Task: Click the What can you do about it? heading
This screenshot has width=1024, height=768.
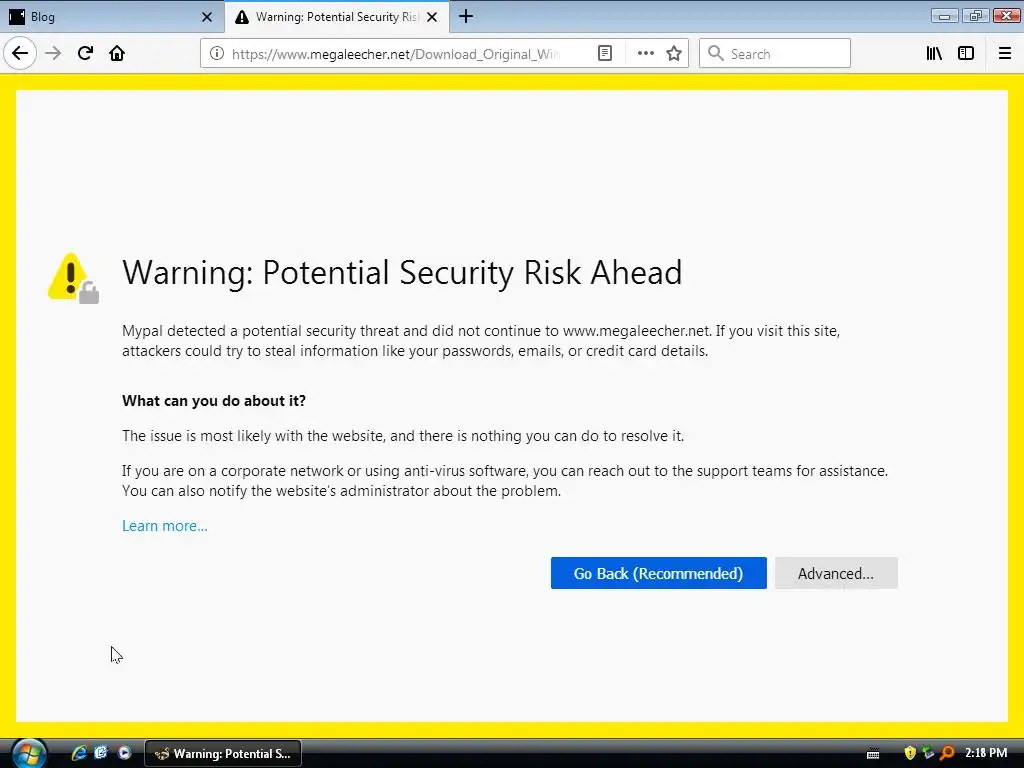Action: coord(214,401)
